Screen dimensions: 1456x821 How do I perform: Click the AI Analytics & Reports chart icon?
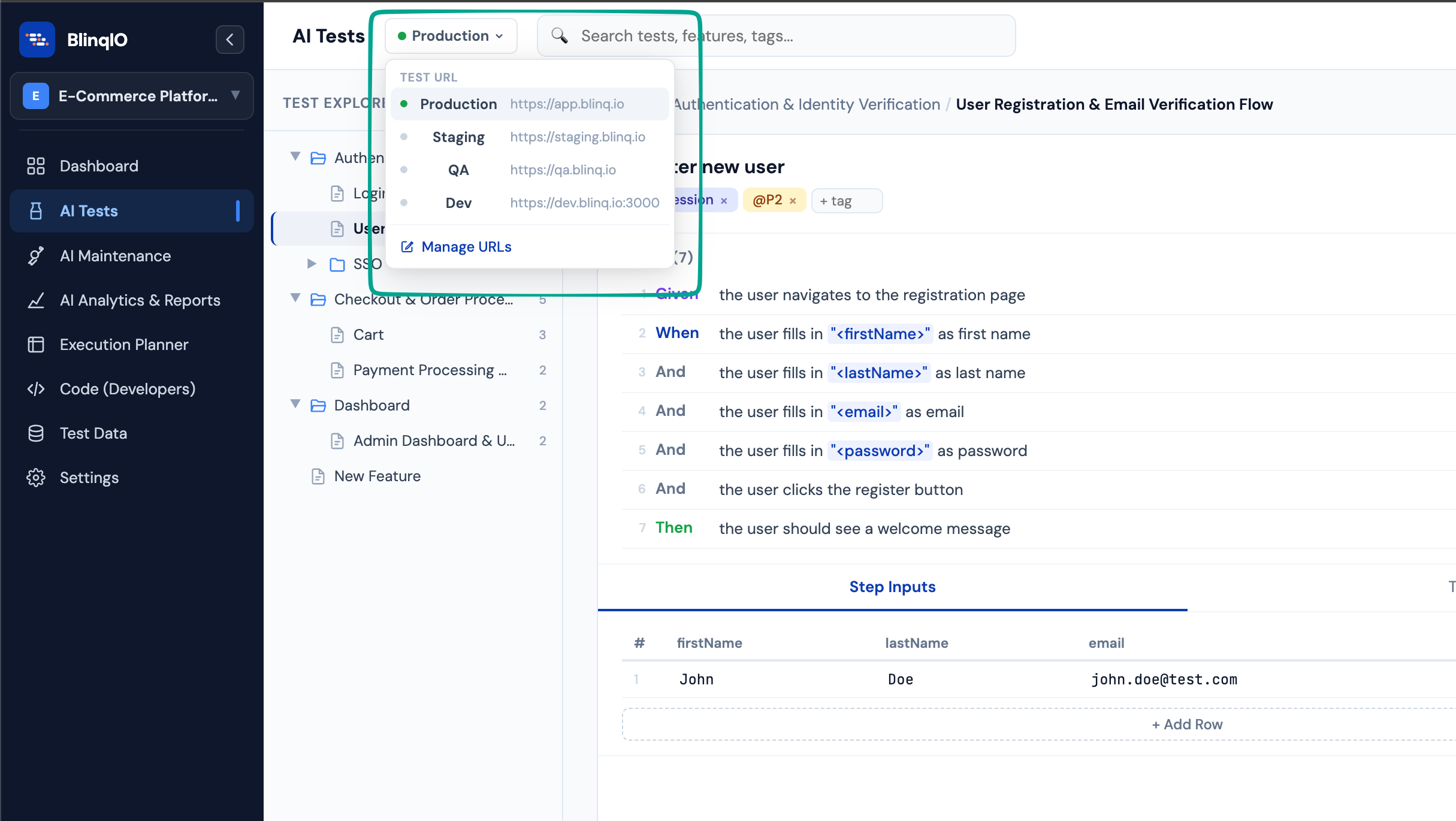(36, 300)
